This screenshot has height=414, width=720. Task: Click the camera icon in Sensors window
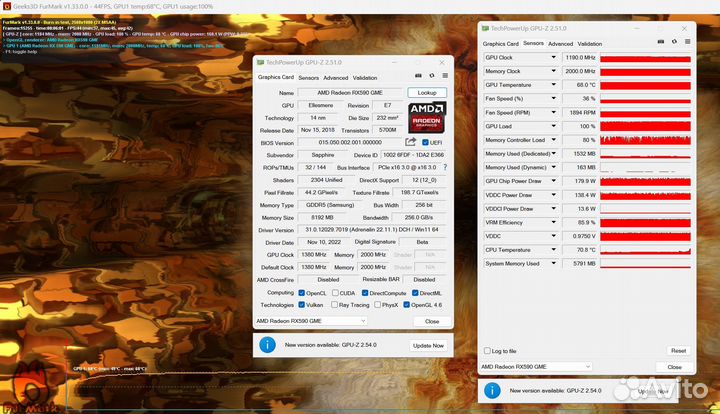[x=661, y=42]
